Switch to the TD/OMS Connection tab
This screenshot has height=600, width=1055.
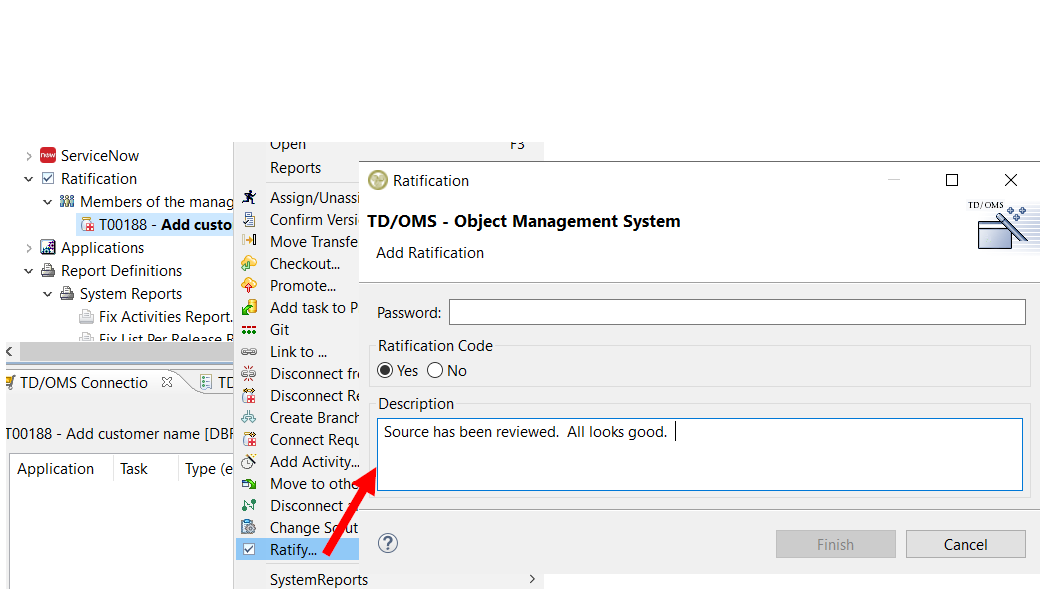point(84,383)
